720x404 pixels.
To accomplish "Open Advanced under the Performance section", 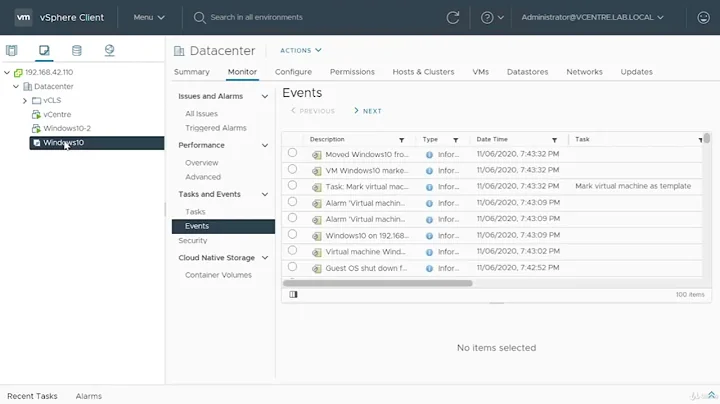I will coord(203,177).
